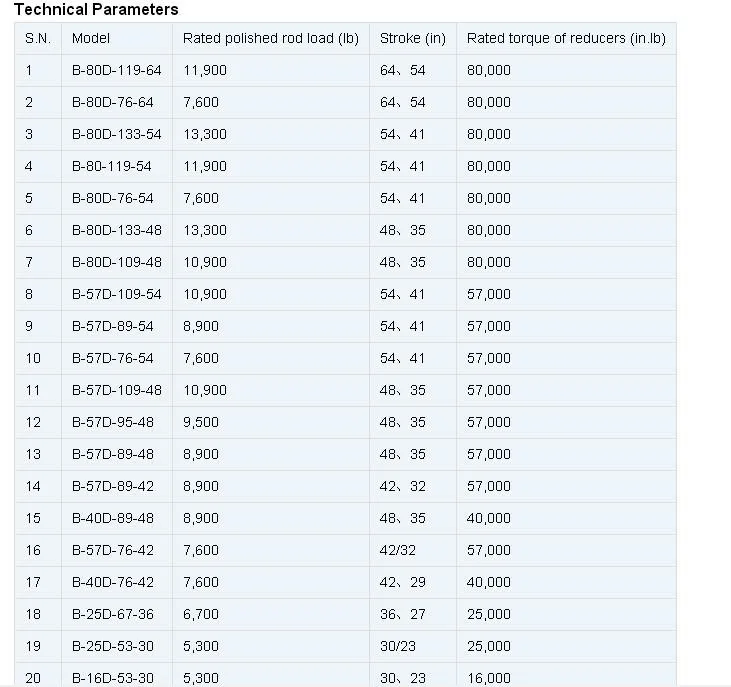Select the B-80D-133-54 model cell
The width and height of the screenshot is (731, 687).
116,134
